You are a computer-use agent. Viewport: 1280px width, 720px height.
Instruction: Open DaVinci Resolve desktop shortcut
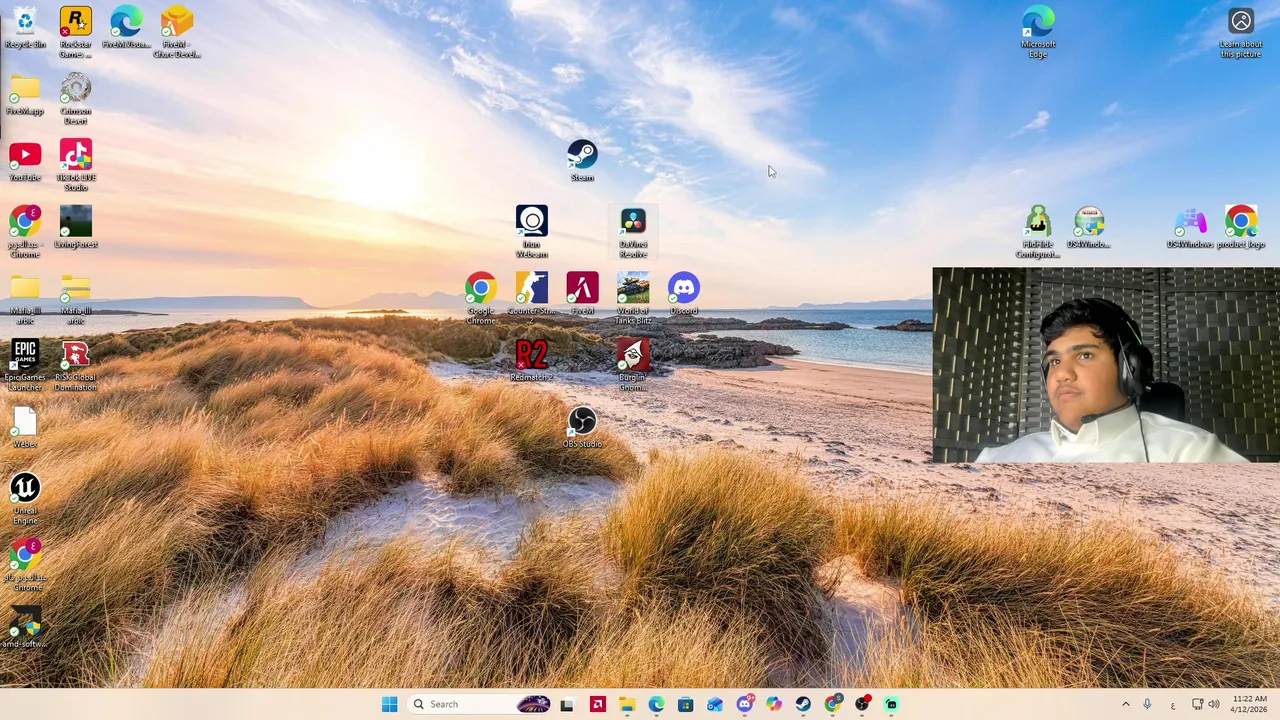(633, 232)
